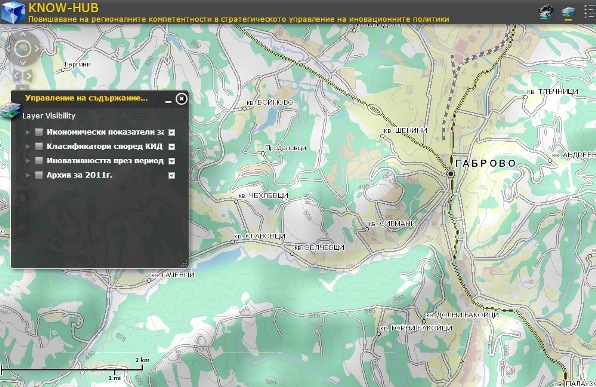Image resolution: width=596 pixels, height=387 pixels.
Task: Go to next map extent
Action: pos(28,75)
